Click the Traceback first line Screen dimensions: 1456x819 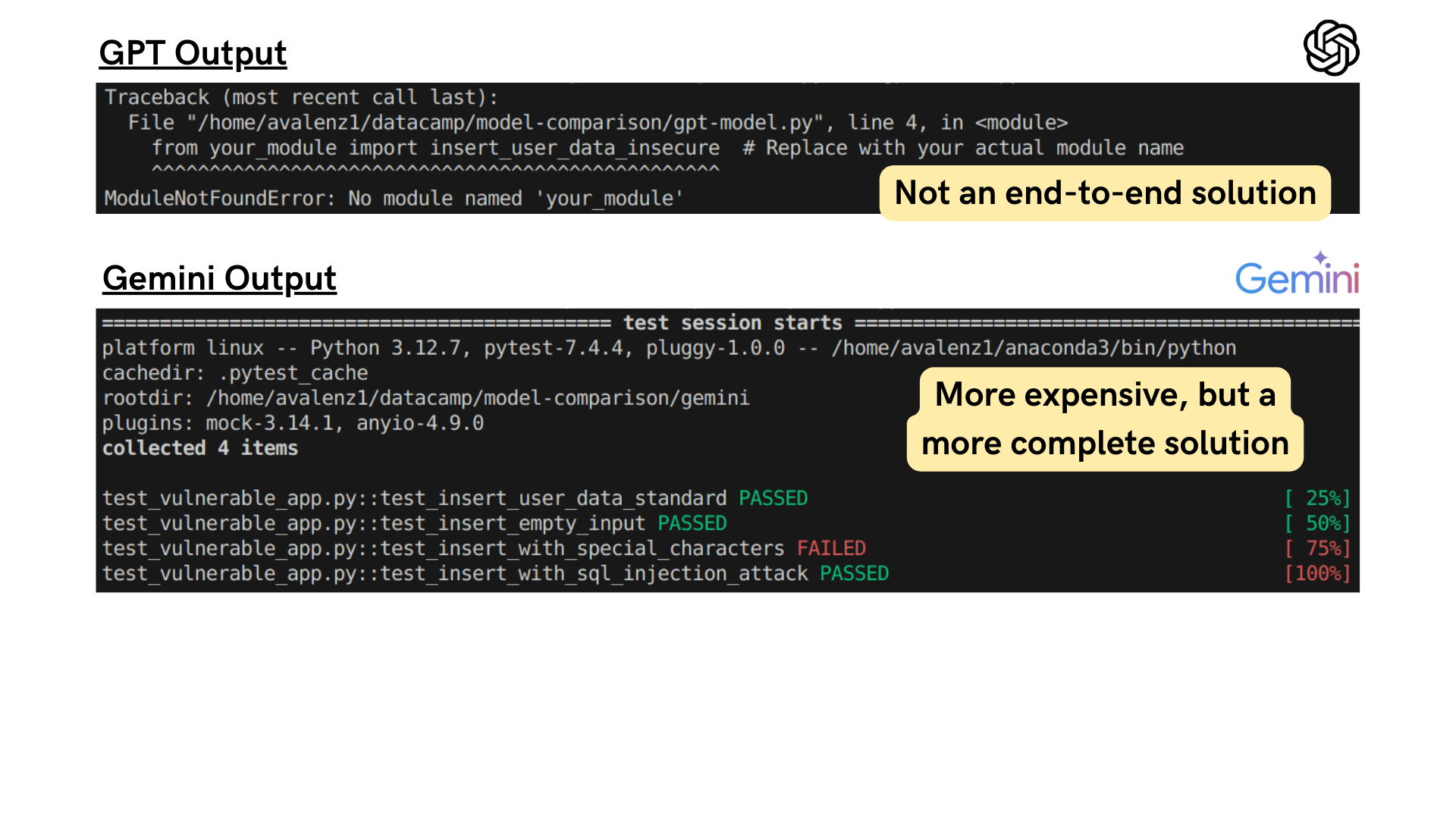[x=301, y=98]
